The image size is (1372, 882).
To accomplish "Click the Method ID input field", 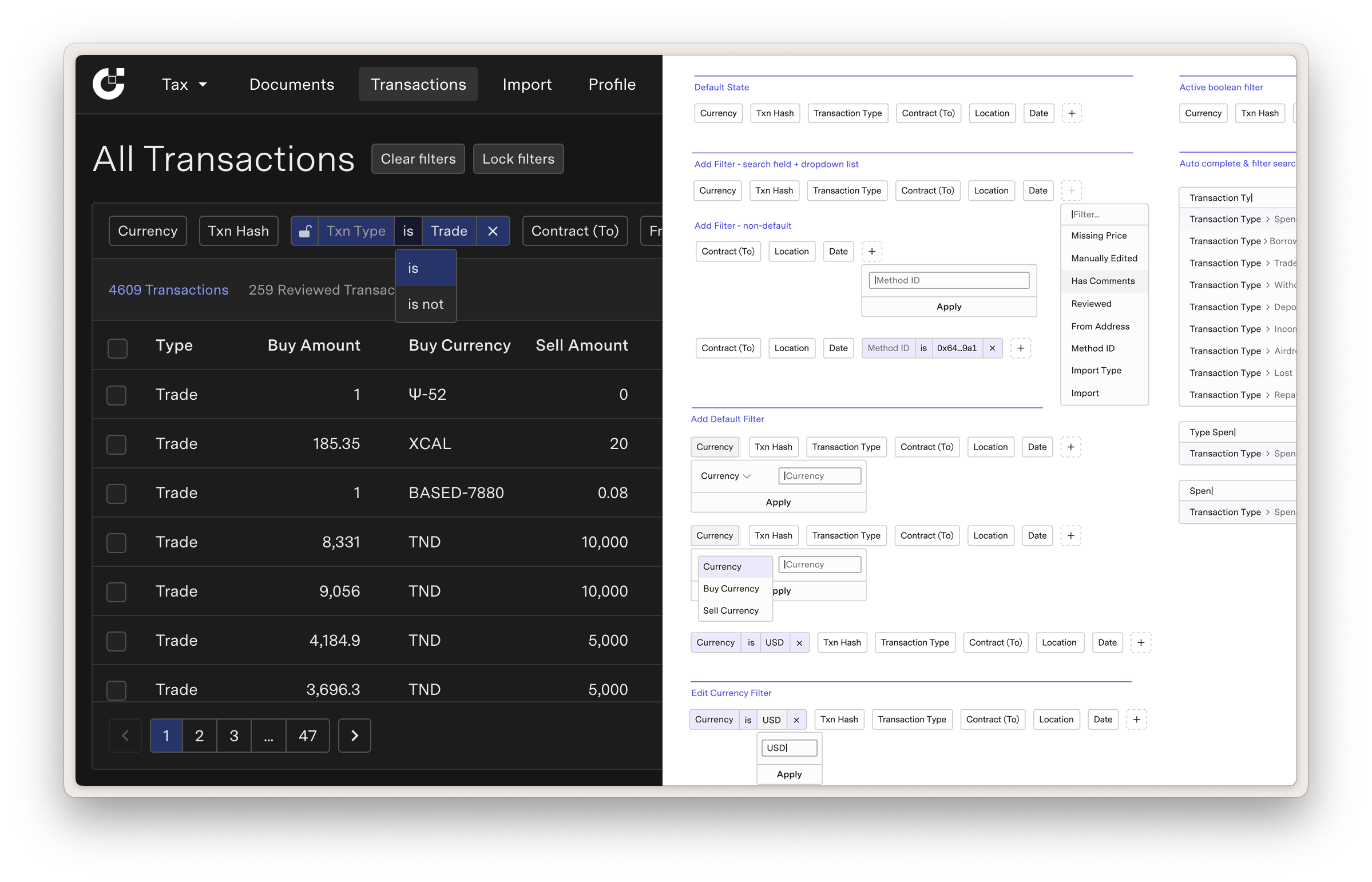I will [949, 281].
